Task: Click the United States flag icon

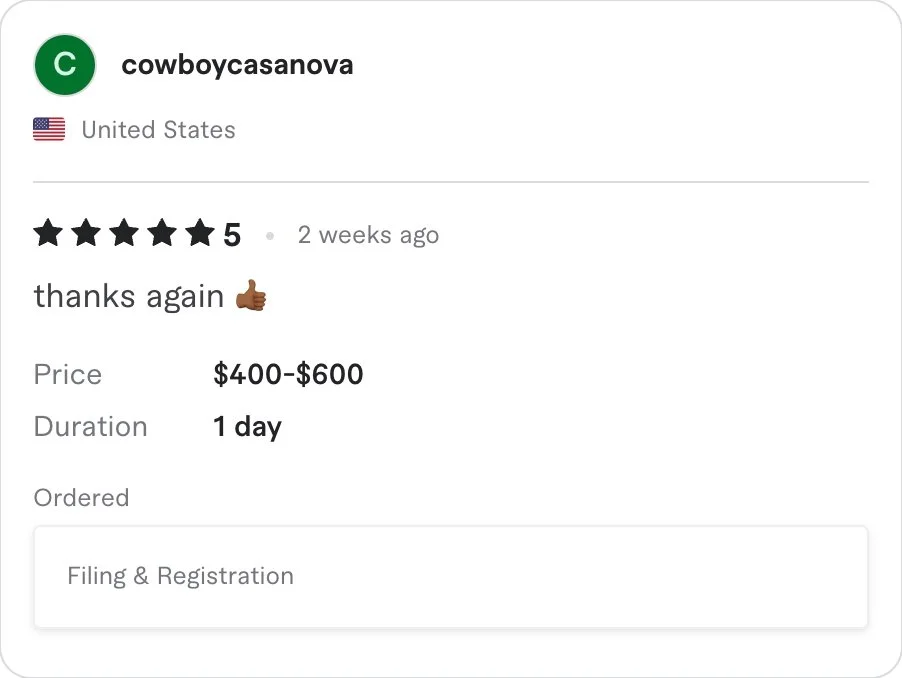Action: click(x=49, y=129)
